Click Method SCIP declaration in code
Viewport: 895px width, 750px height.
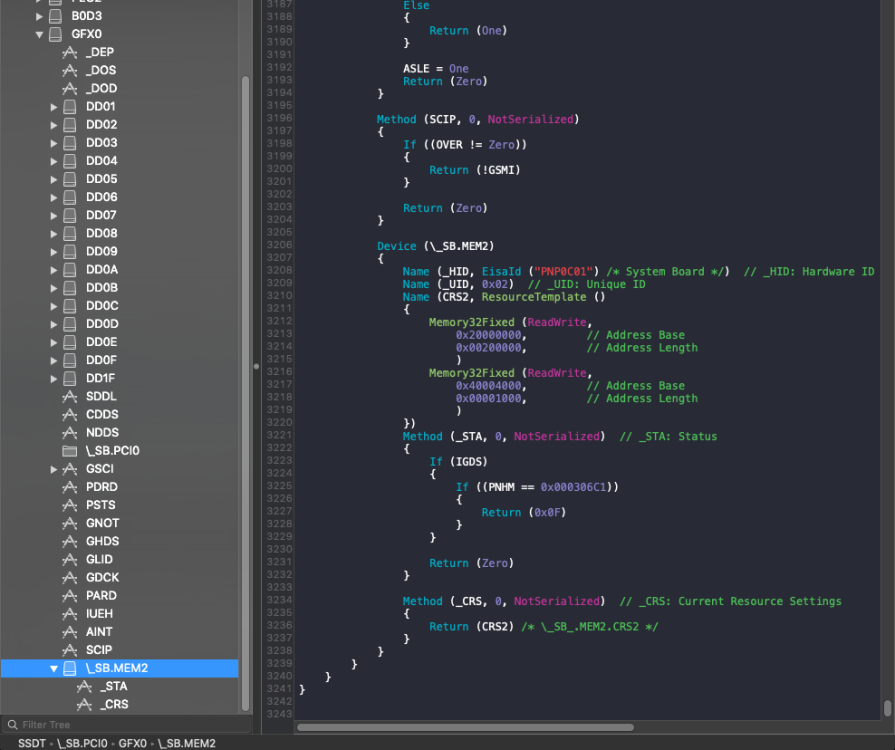click(x=478, y=119)
